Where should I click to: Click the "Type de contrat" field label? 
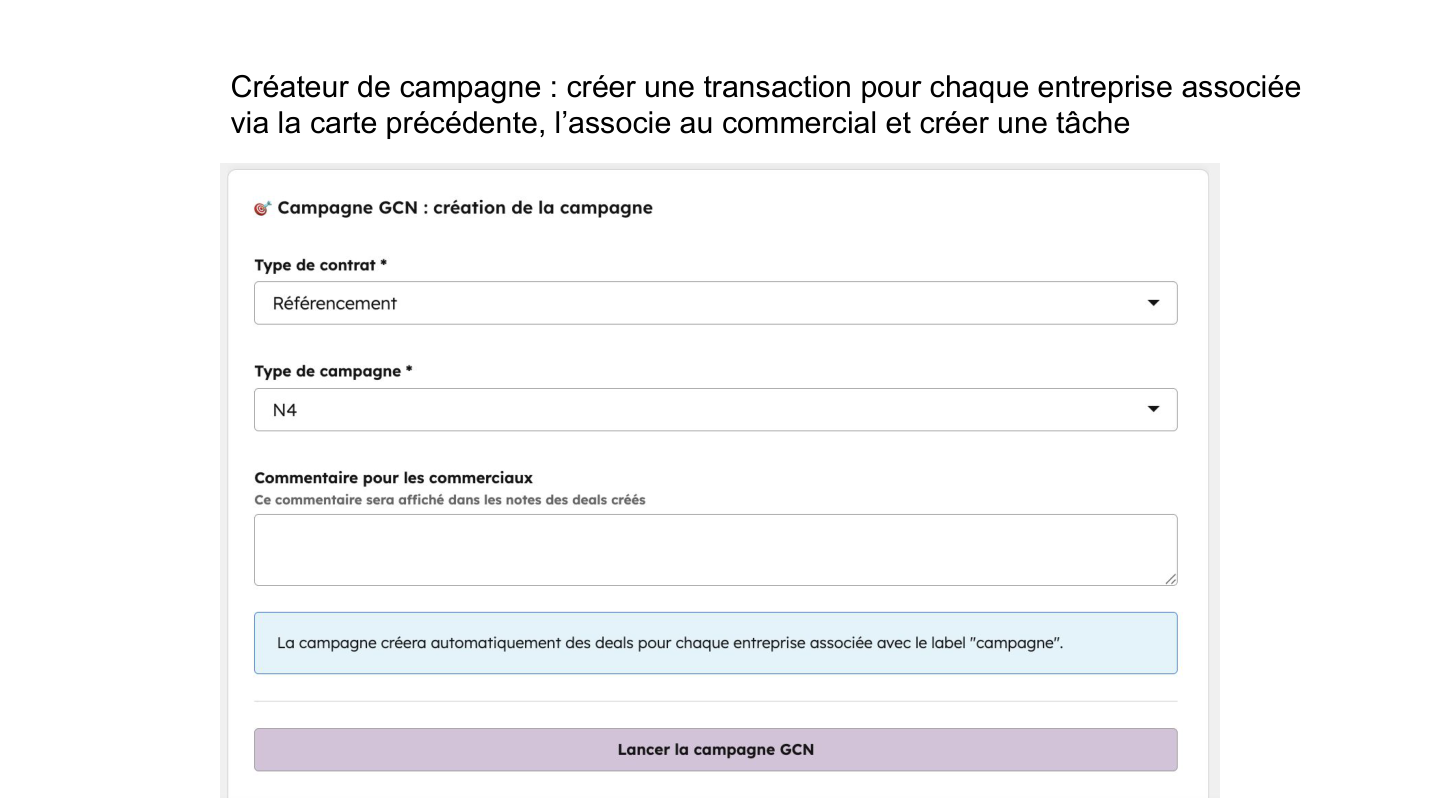click(x=315, y=265)
